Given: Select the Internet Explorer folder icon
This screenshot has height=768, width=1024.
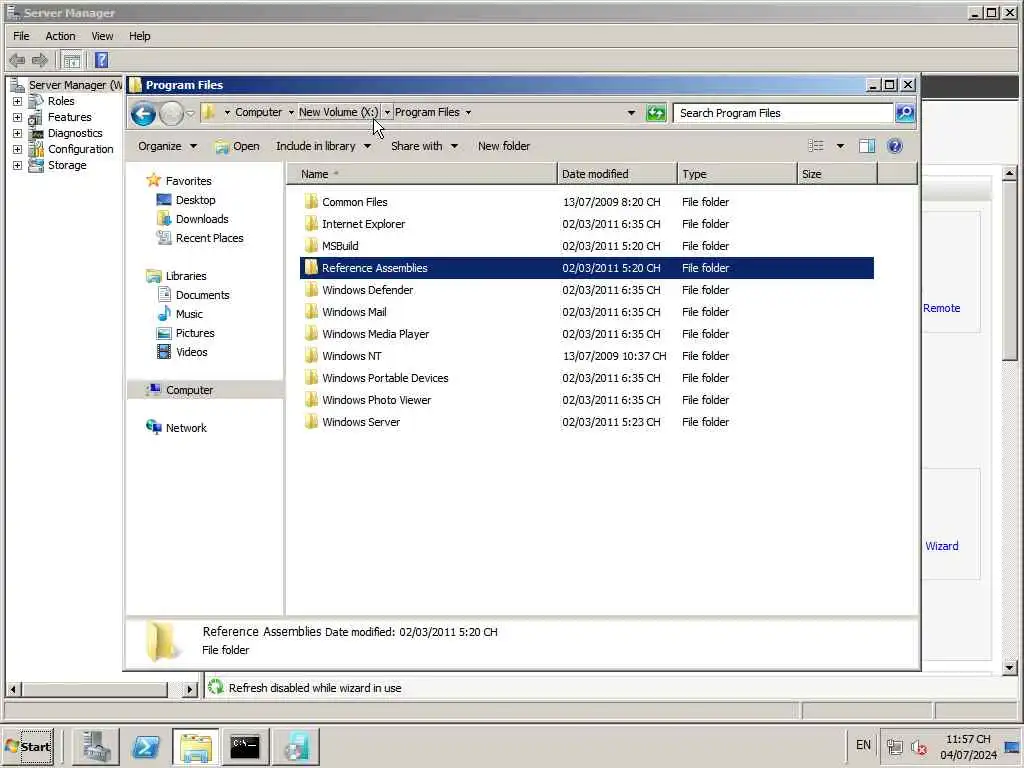Looking at the screenshot, I should 312,223.
